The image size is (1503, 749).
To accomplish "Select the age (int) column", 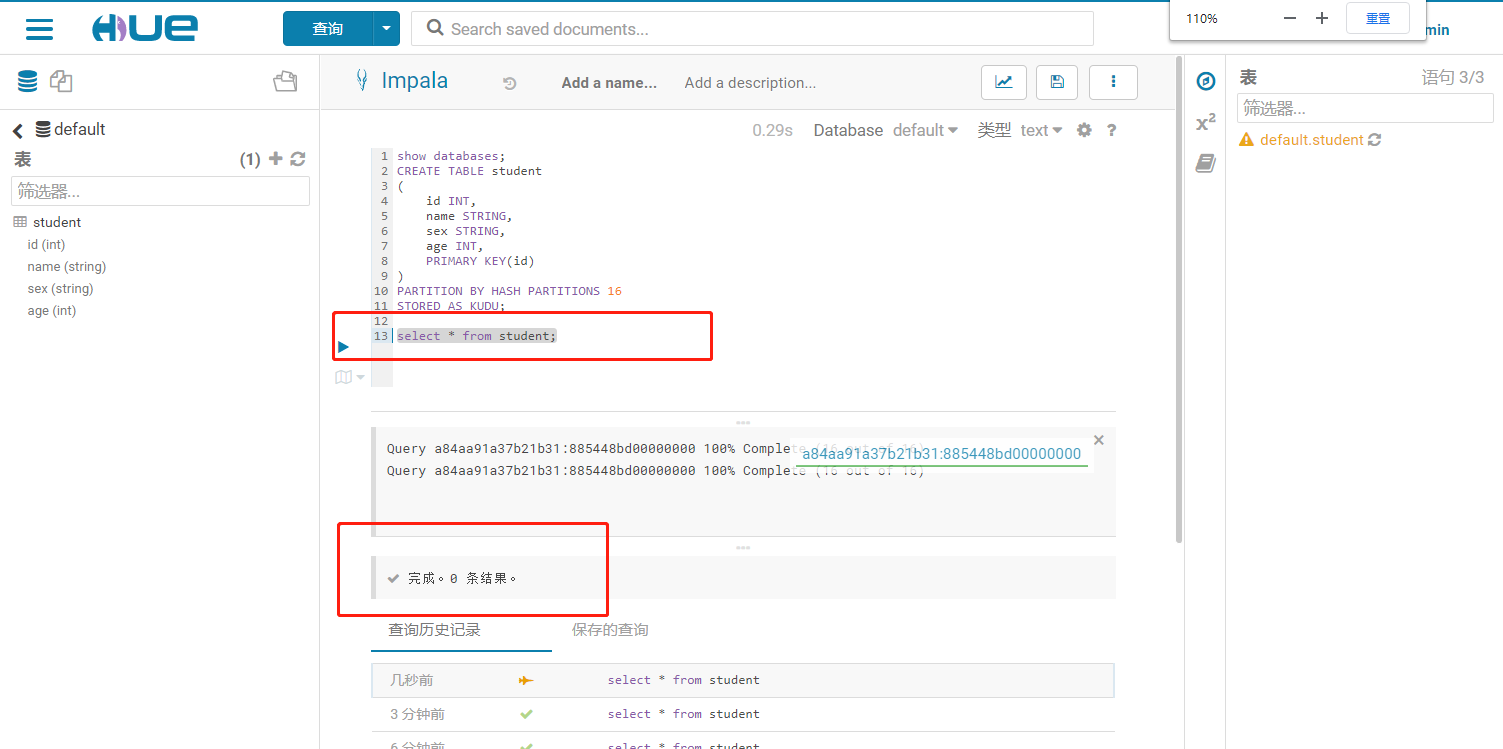I will (x=52, y=311).
